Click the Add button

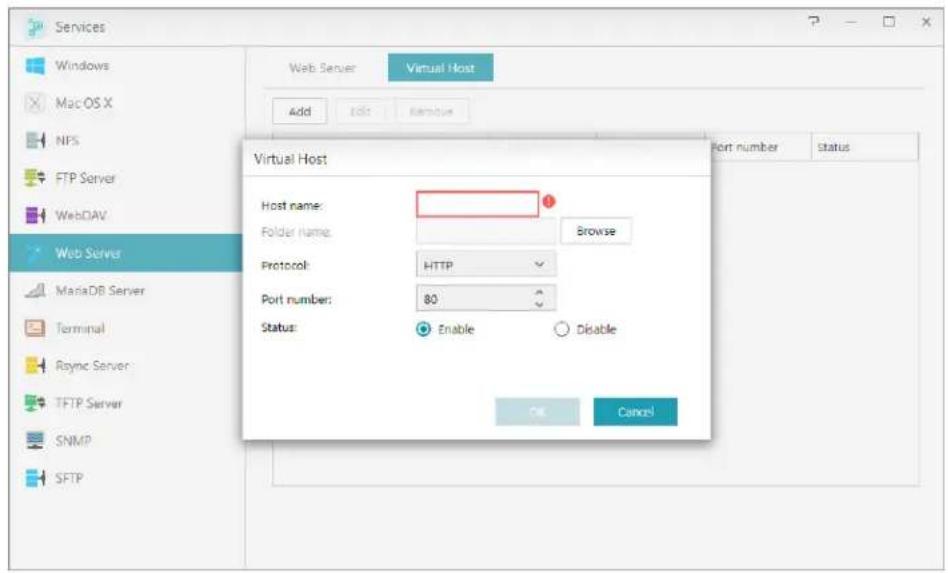tap(300, 111)
